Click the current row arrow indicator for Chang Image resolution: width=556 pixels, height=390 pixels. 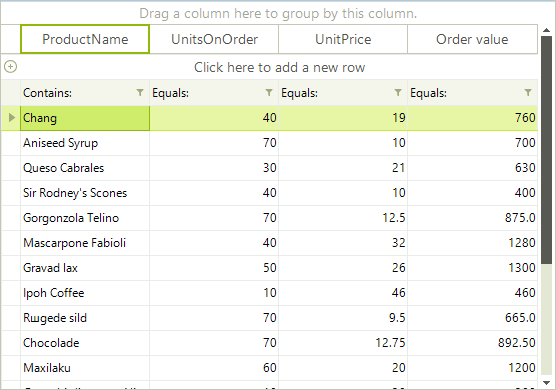click(x=12, y=117)
